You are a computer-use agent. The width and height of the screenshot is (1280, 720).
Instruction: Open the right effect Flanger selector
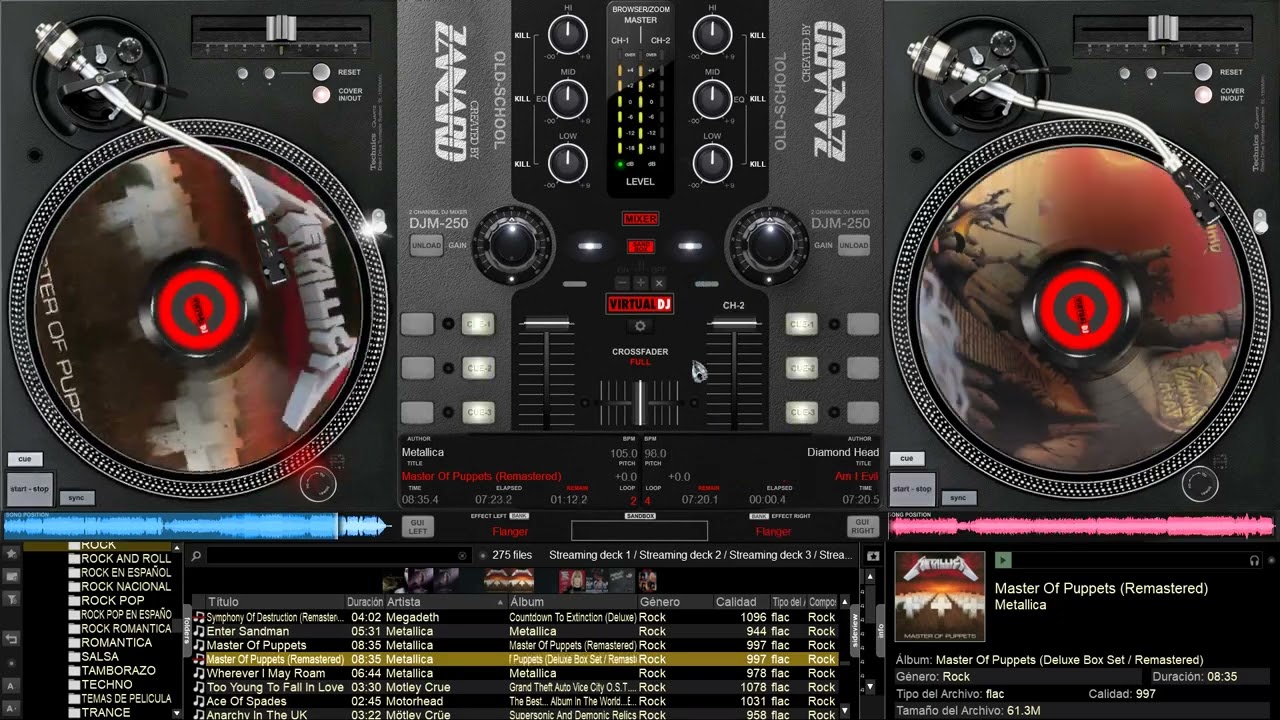773,531
